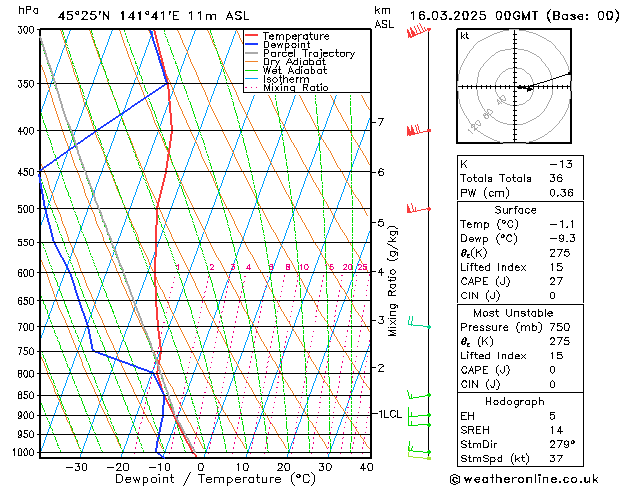The width and height of the screenshot is (629, 486).
Task: Click the Surface section heading
Action: pos(515,210)
